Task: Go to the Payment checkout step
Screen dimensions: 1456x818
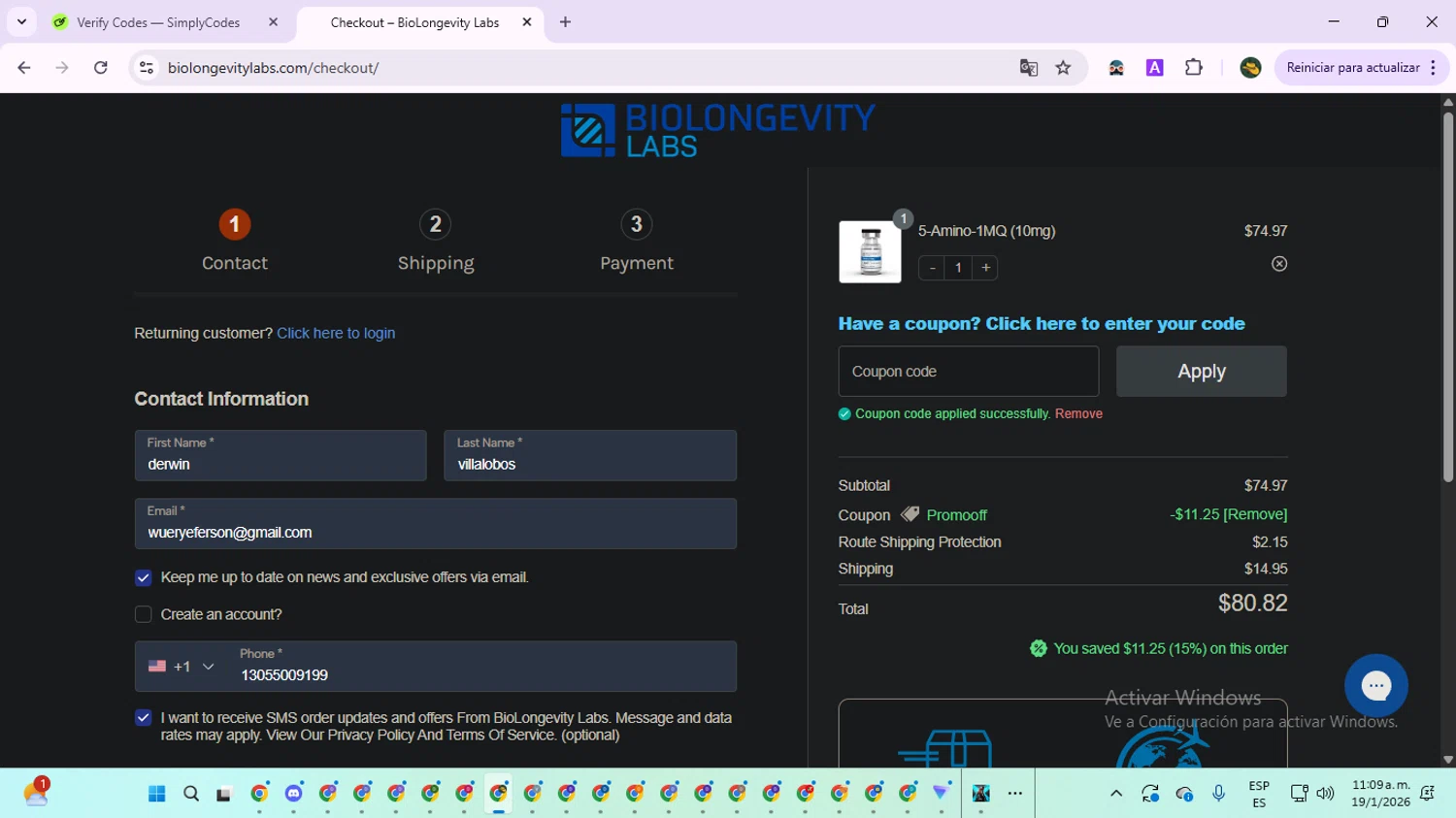Action: coord(637,241)
